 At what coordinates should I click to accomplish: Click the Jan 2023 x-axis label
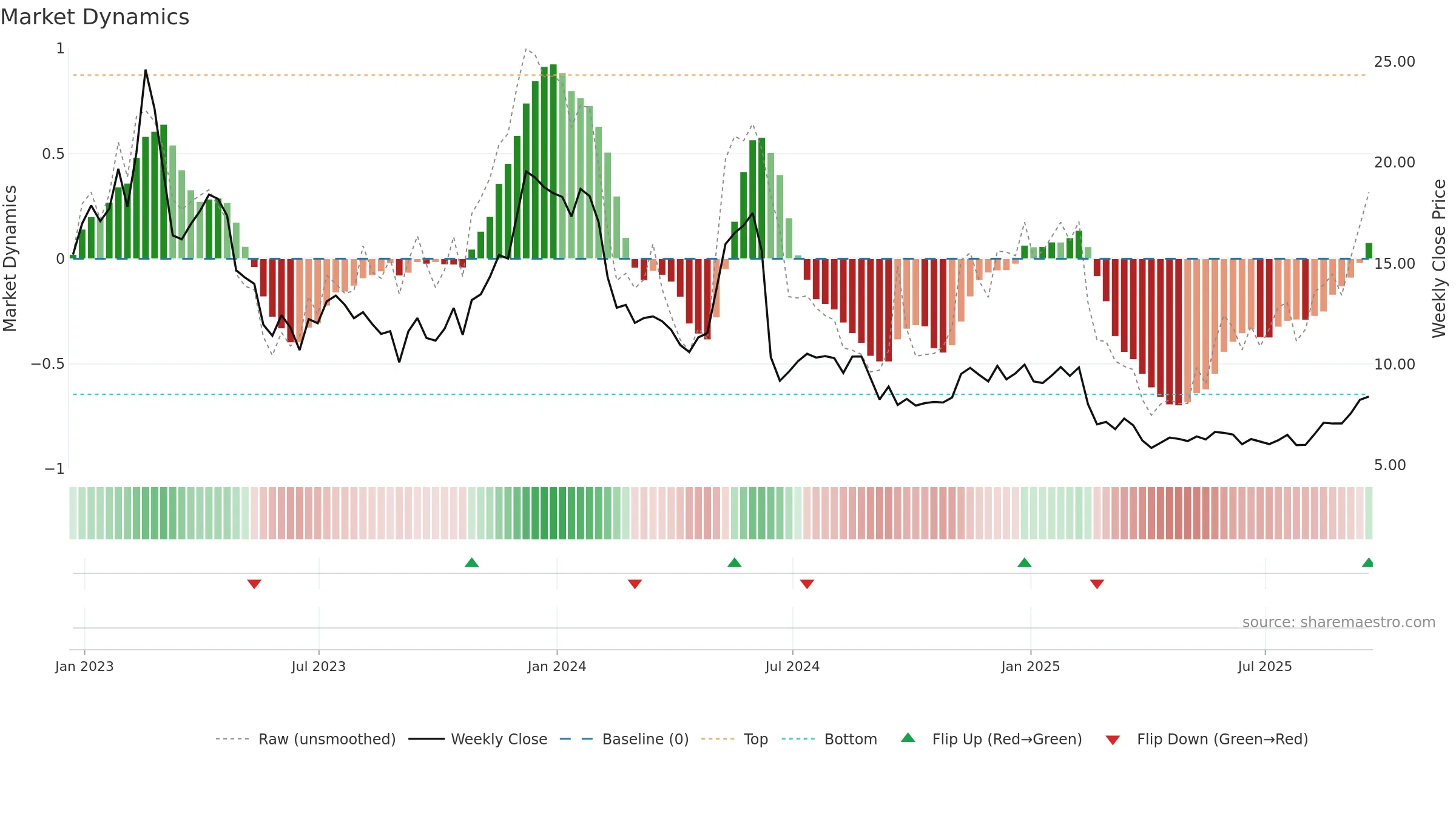click(84, 666)
